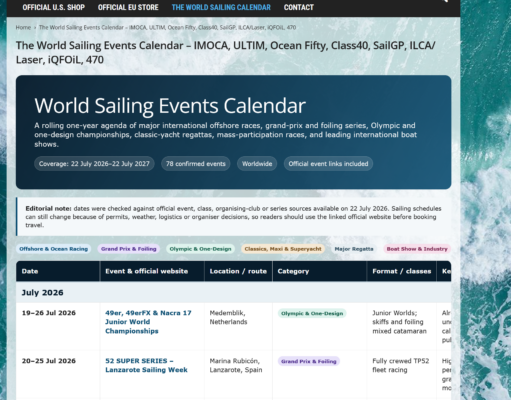Image resolution: width=511 pixels, height=400 pixels.
Task: Click the page title heading text
Action: coord(226,53)
